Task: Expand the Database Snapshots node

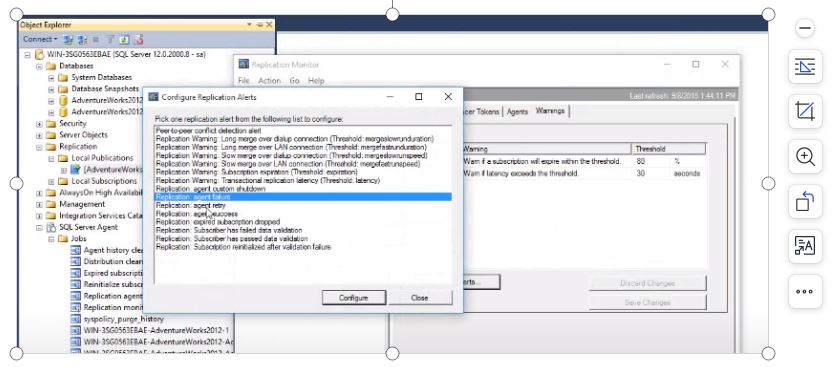Action: (x=51, y=89)
